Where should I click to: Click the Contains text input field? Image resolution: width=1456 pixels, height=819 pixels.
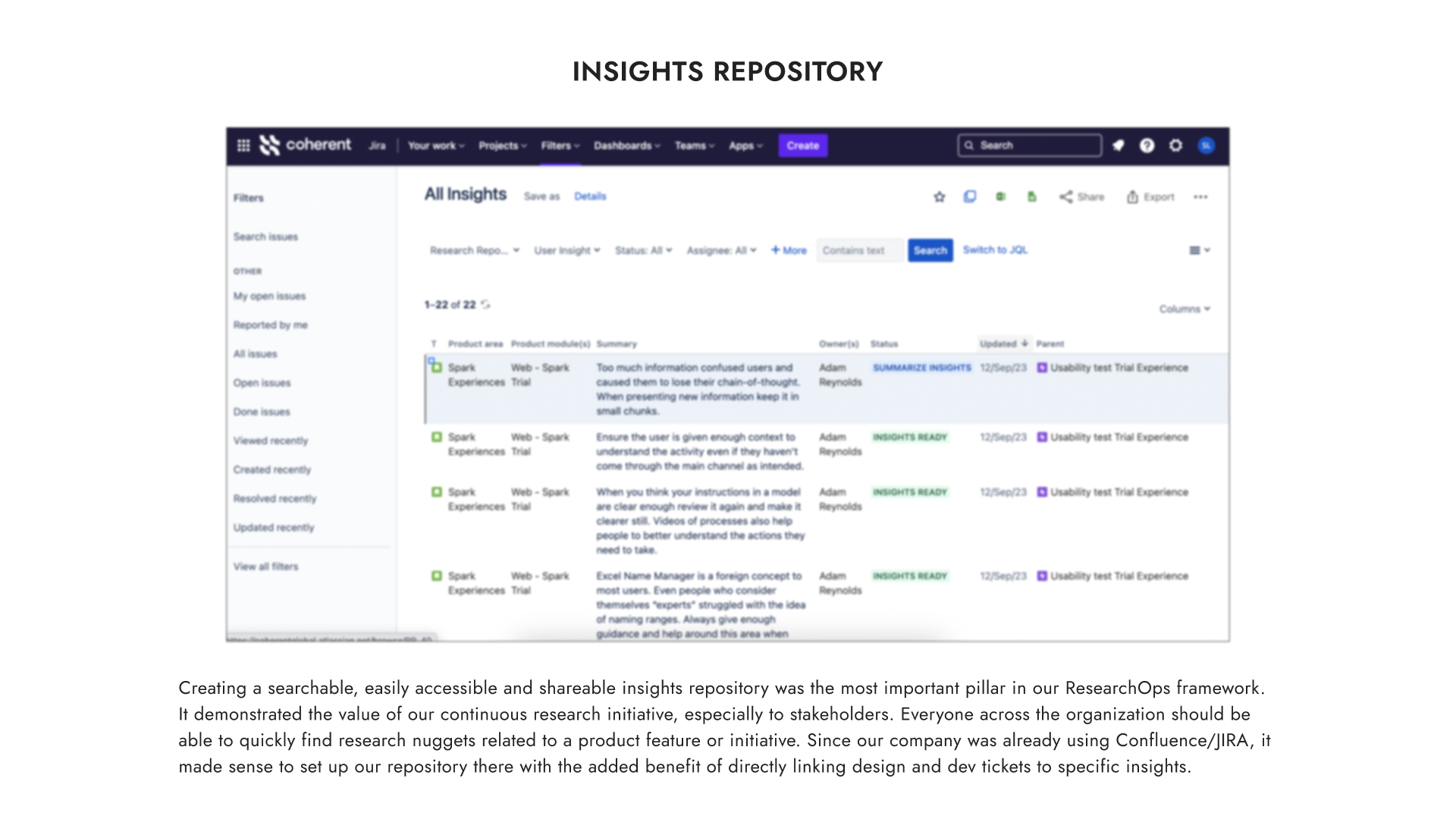point(859,250)
